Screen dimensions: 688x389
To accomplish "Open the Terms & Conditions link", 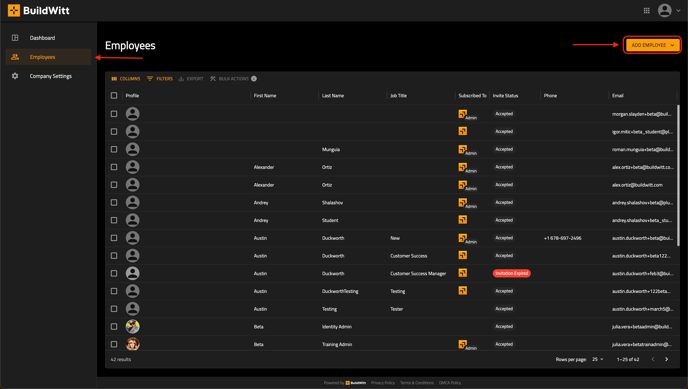I will [x=416, y=383].
